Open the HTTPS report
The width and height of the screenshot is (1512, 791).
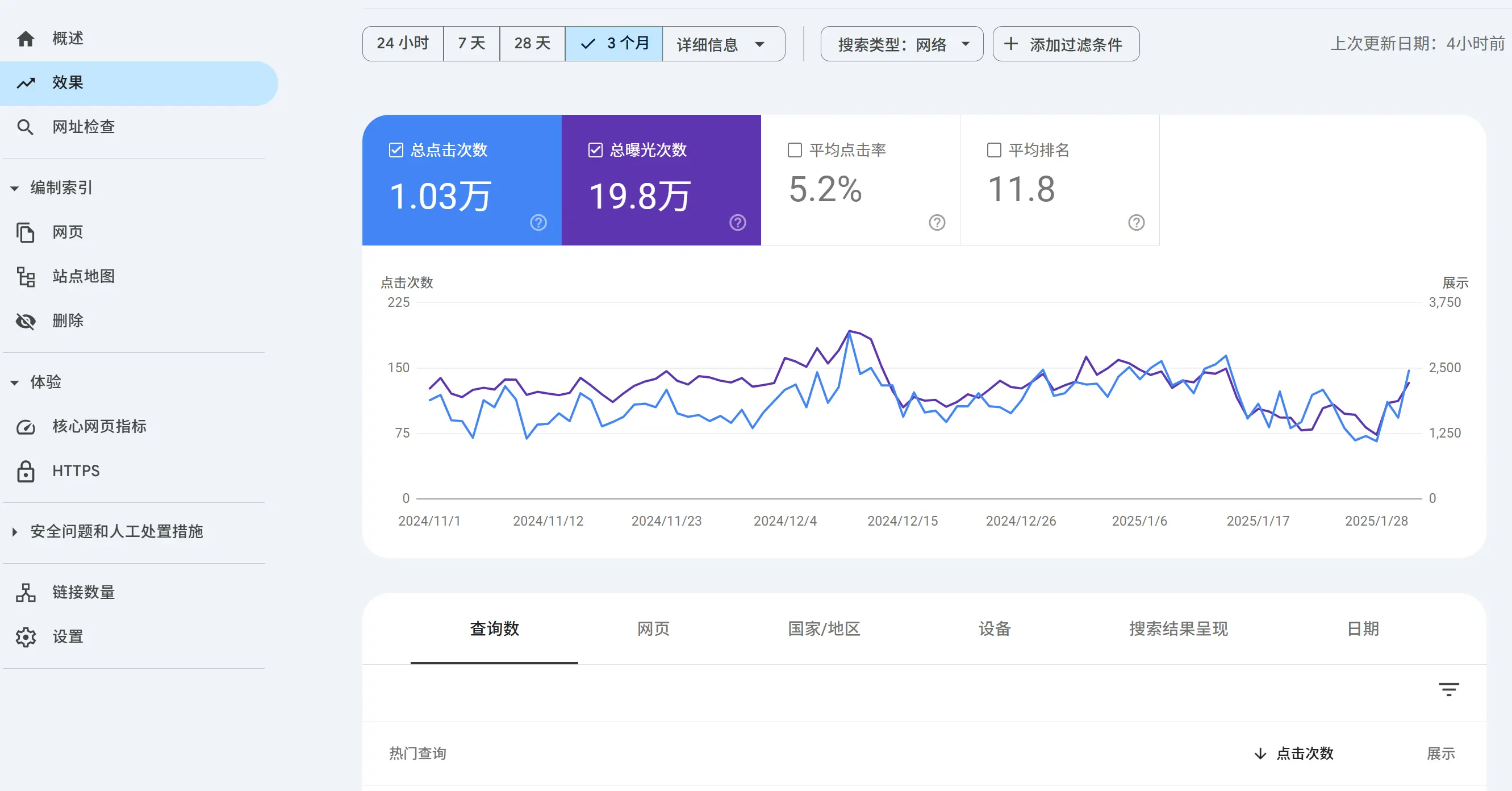click(x=76, y=471)
